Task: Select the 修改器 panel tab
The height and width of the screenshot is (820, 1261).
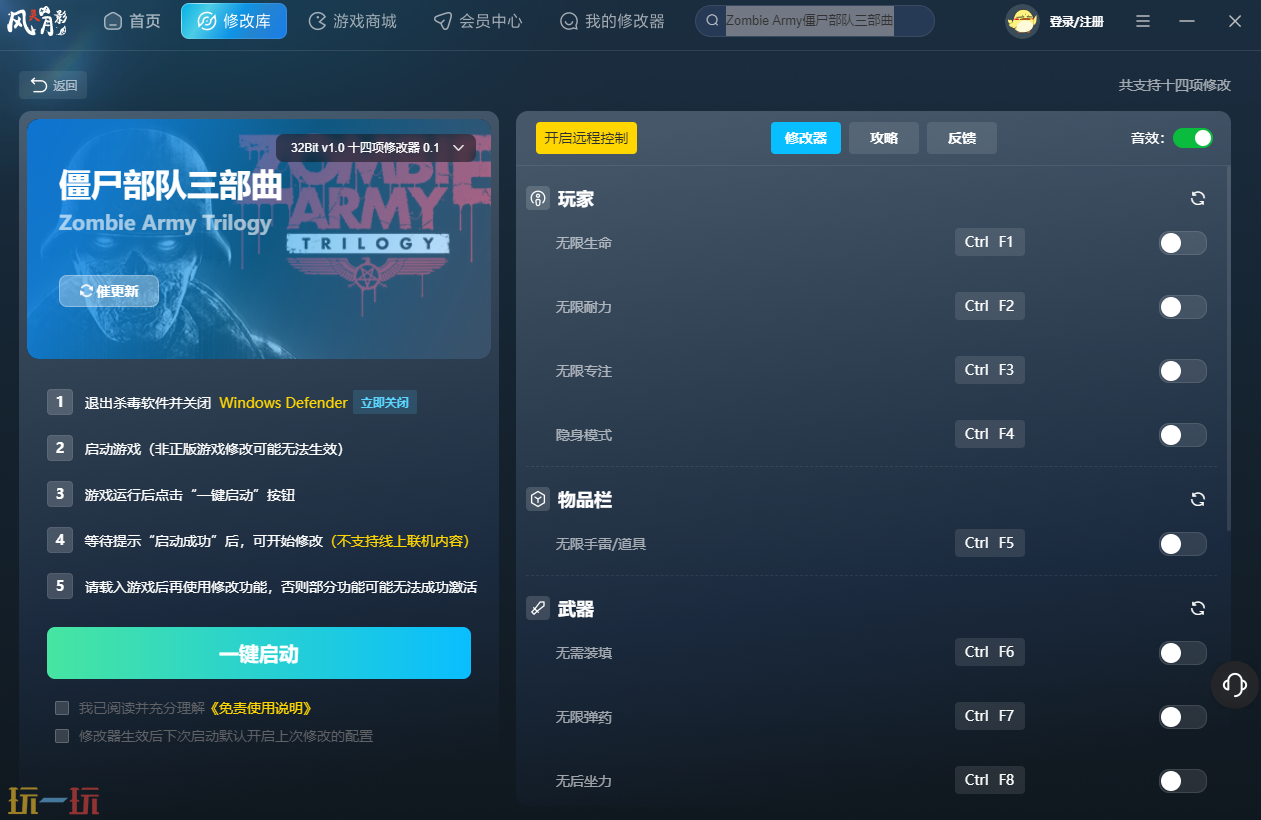Action: 806,138
